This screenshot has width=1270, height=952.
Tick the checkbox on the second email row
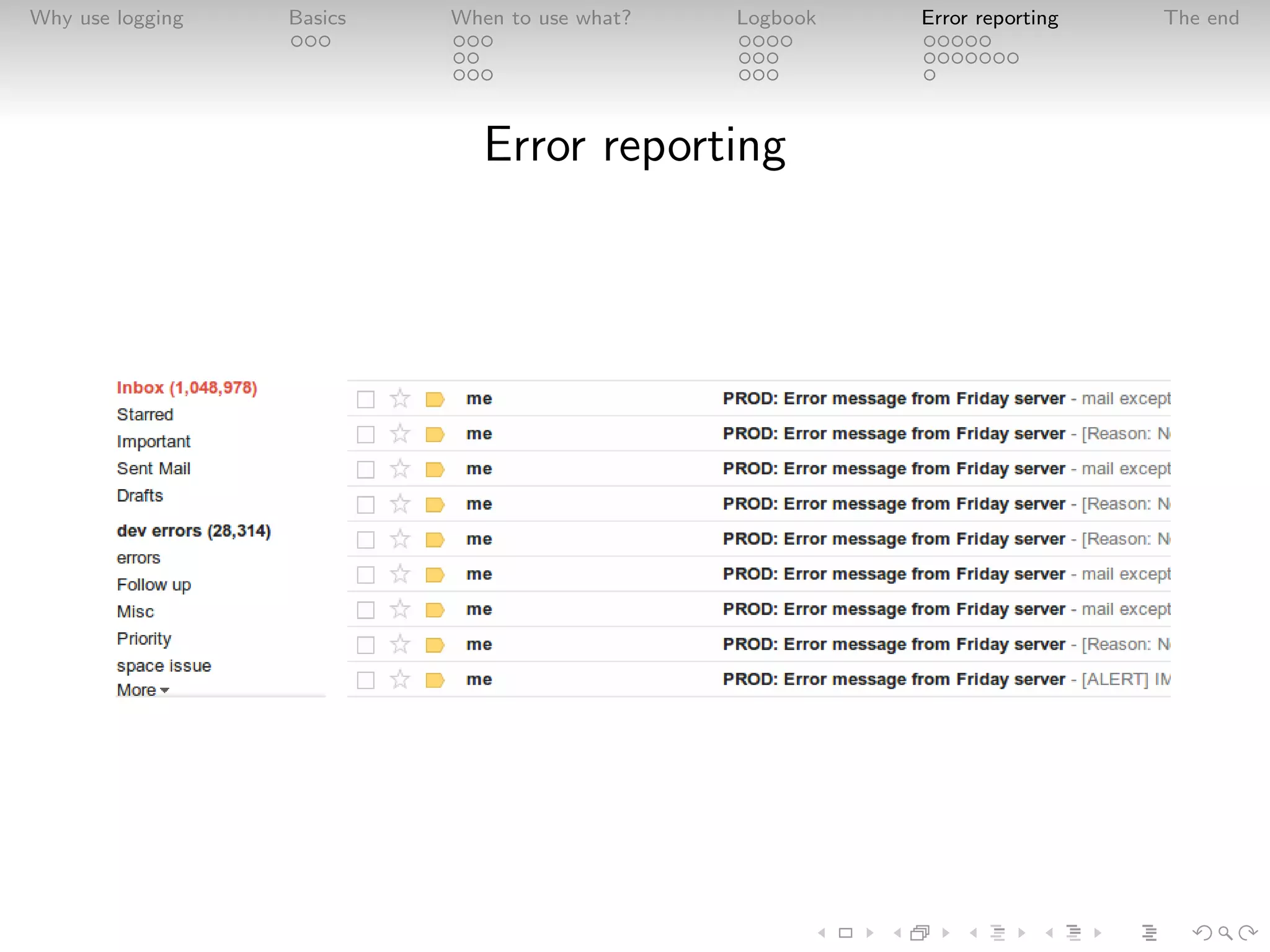(x=366, y=434)
